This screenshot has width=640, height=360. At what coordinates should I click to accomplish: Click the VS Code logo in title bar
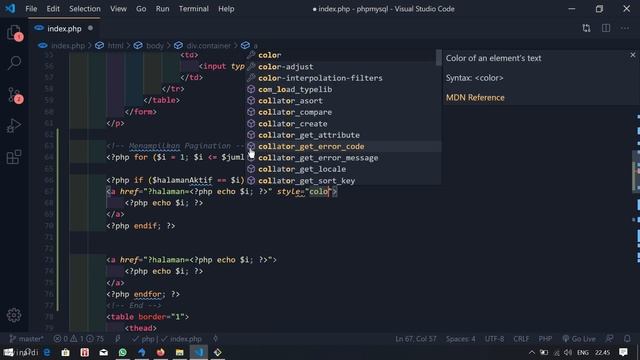(10, 9)
